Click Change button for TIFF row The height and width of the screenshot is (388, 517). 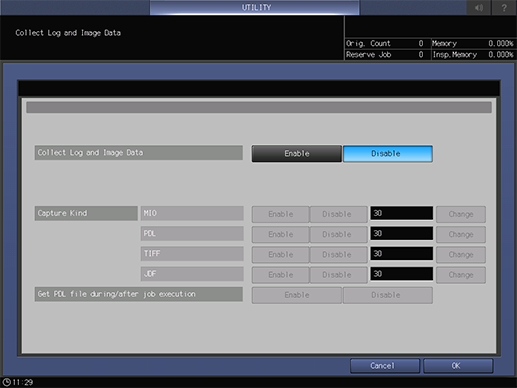click(x=461, y=255)
